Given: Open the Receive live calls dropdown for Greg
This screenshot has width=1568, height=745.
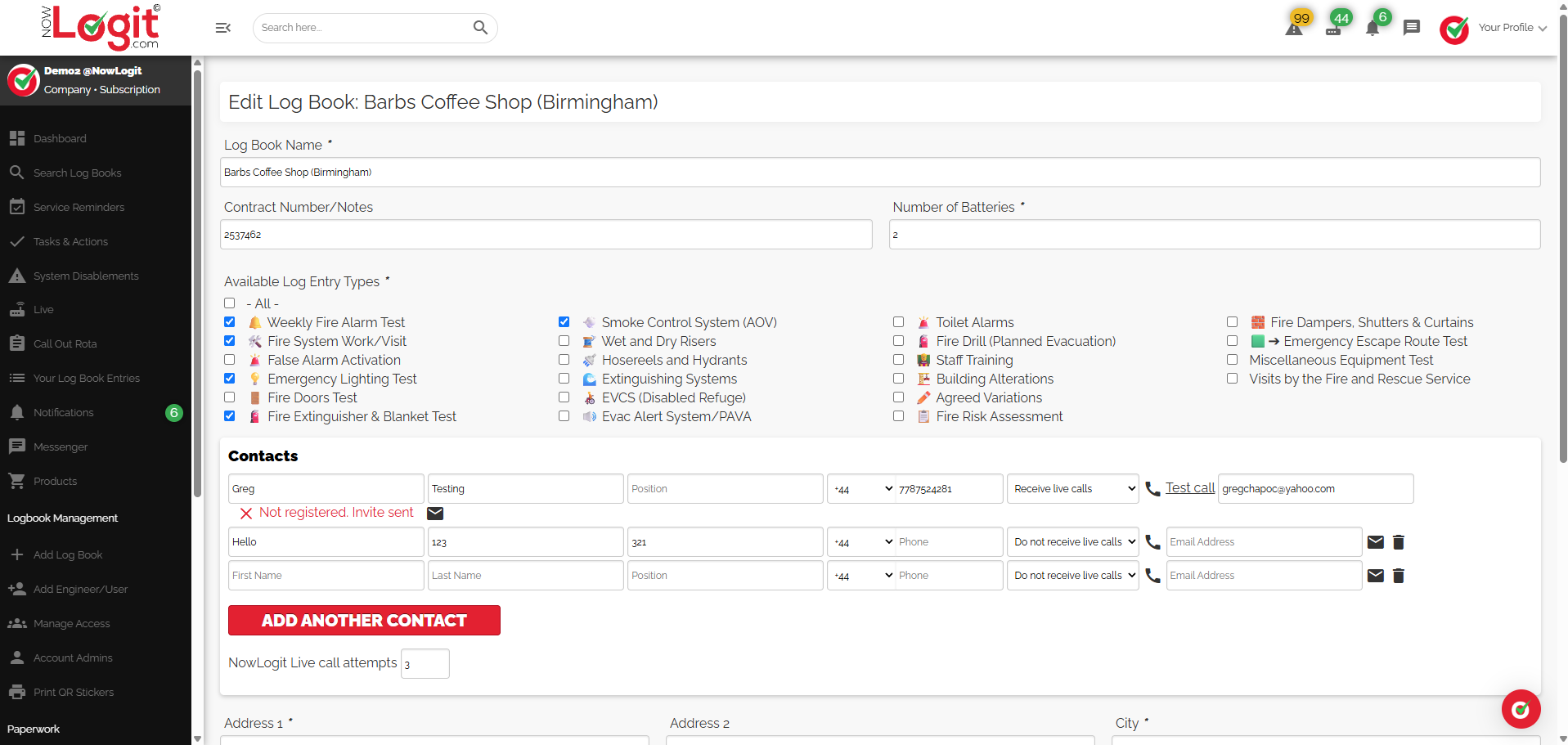Looking at the screenshot, I should point(1072,489).
